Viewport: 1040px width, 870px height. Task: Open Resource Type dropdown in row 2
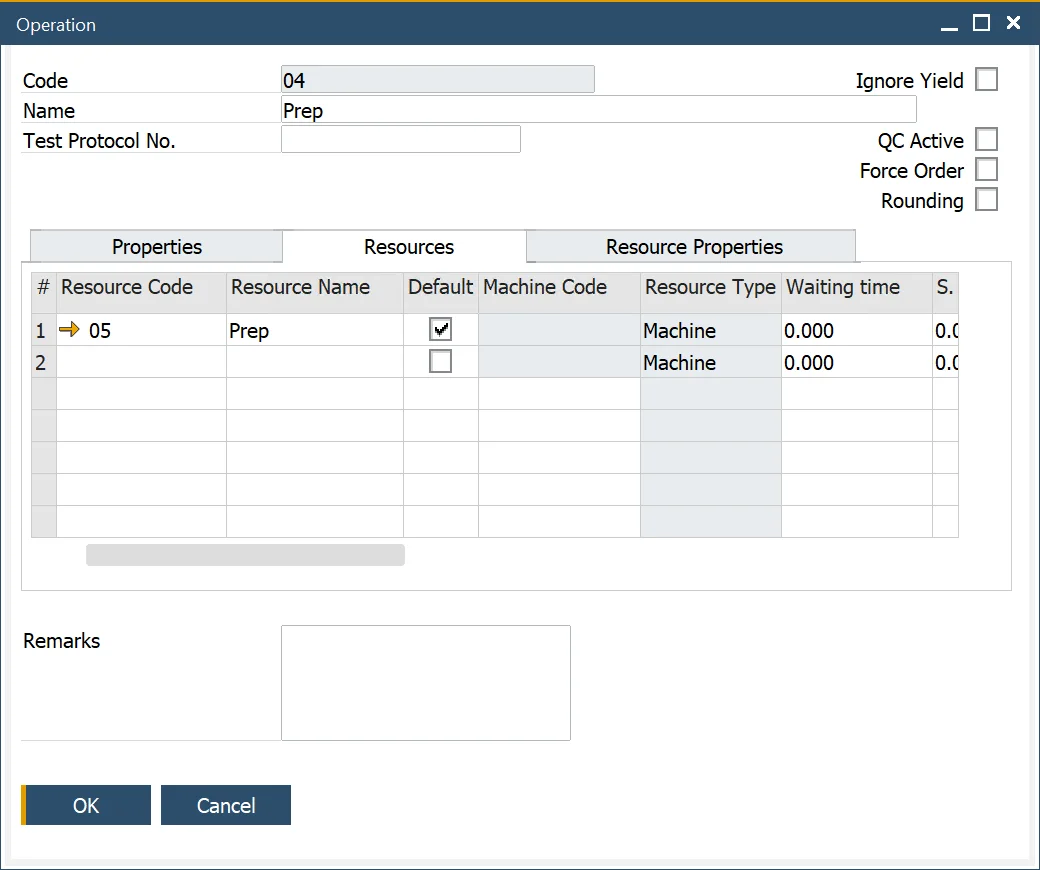point(710,363)
